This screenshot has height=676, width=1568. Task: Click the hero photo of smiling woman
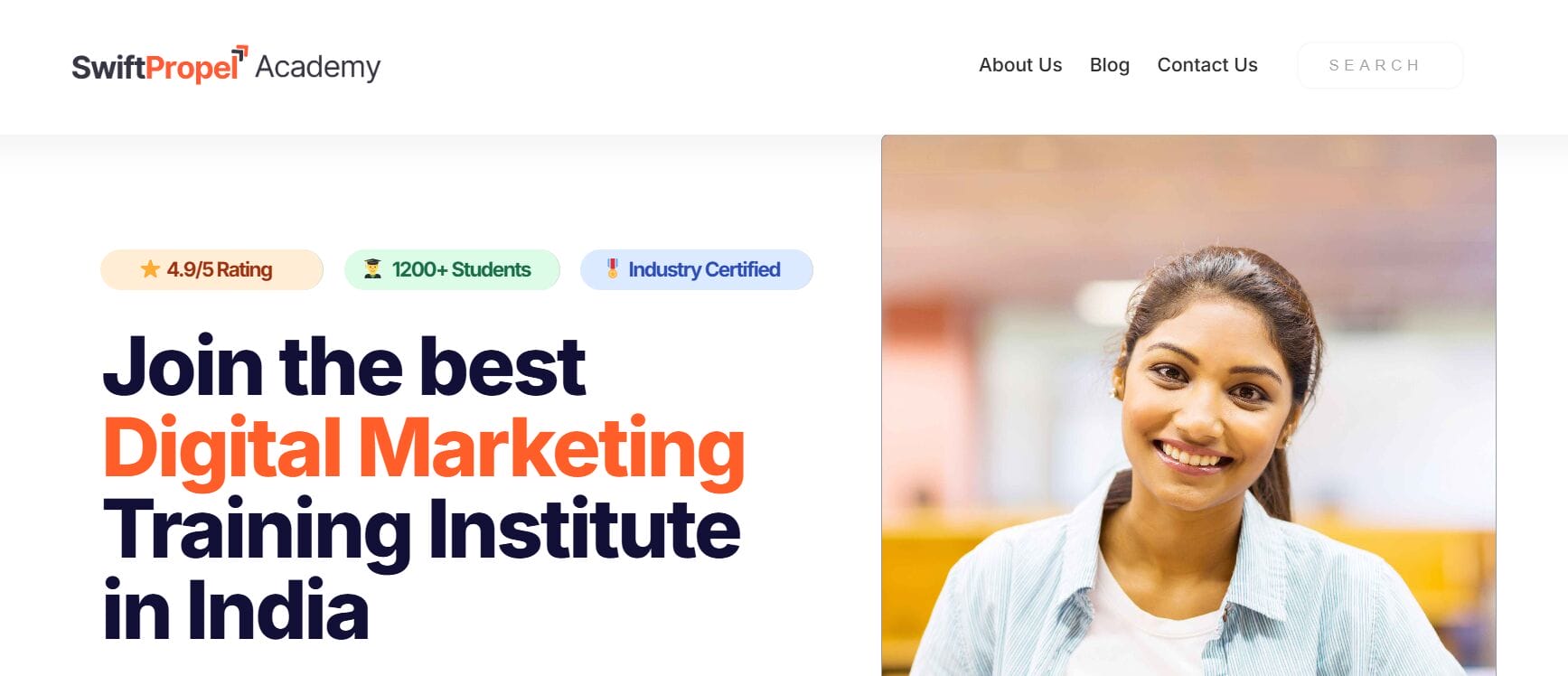pos(1188,407)
